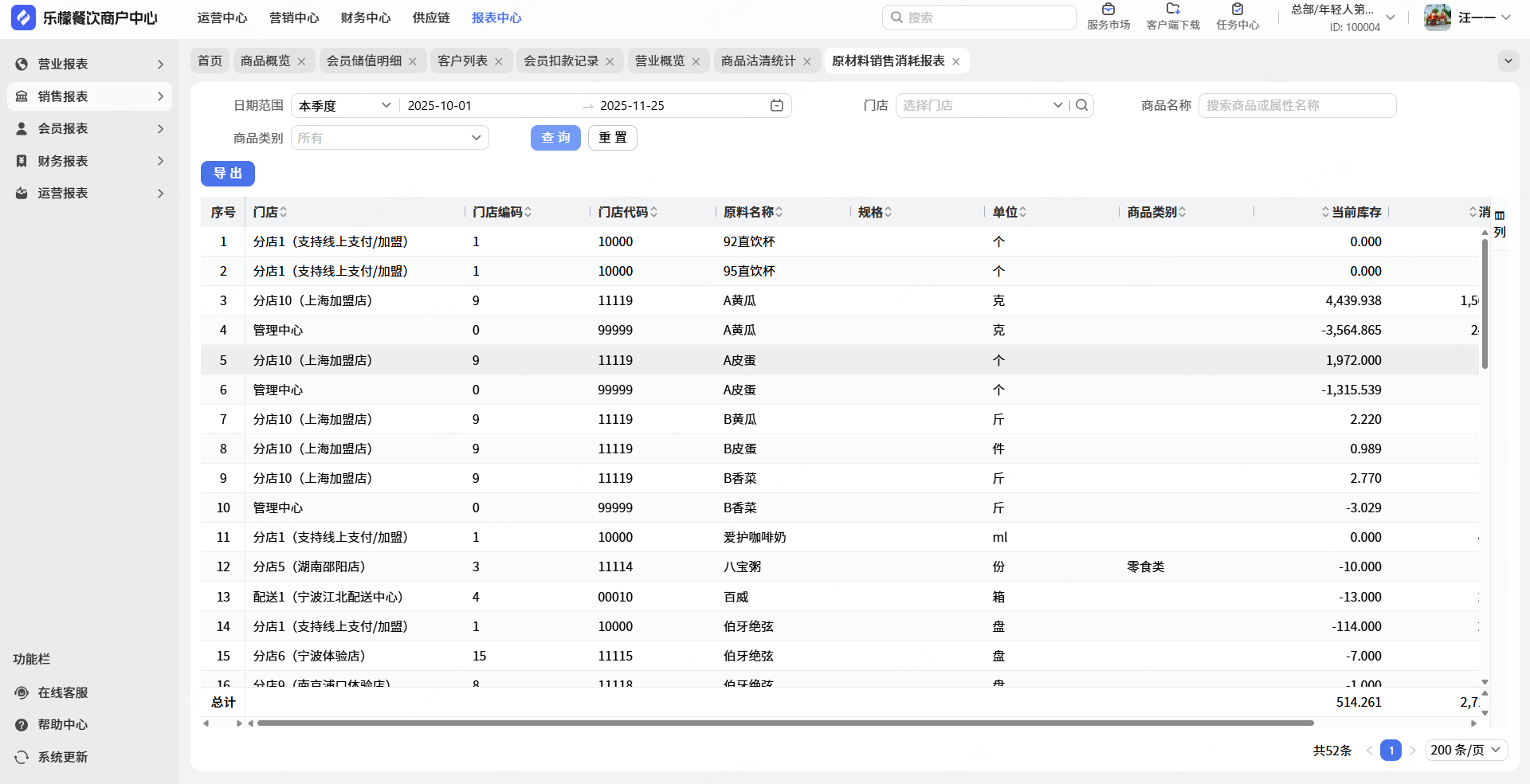This screenshot has height=784, width=1530.
Task: Open 在线客服 online customer service
Action: click(62, 692)
